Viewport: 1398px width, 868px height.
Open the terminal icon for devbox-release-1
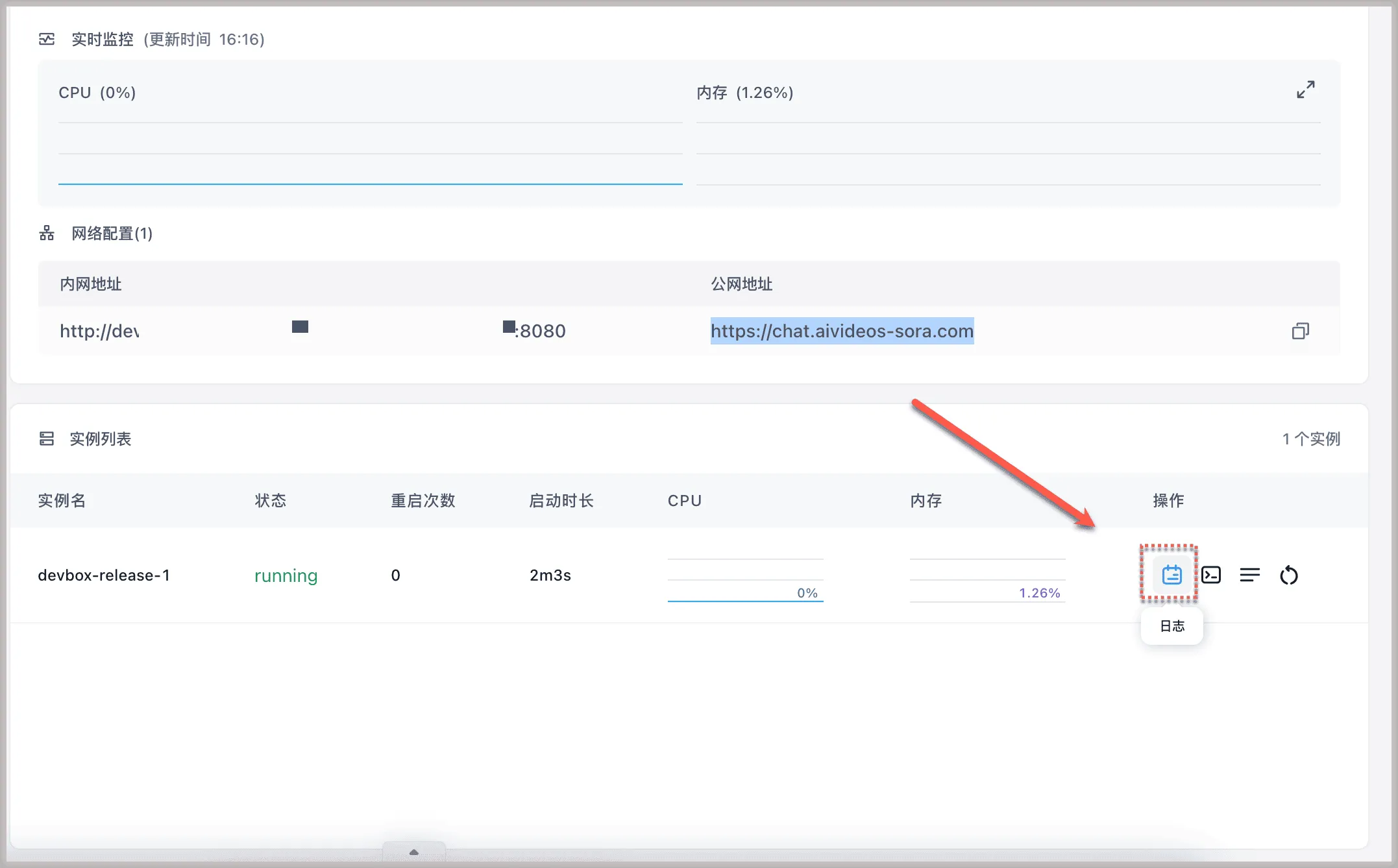1211,575
